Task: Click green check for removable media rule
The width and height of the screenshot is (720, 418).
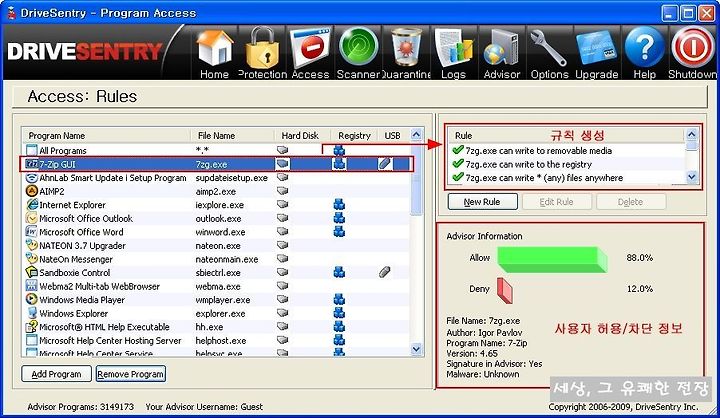Action: 458,150
